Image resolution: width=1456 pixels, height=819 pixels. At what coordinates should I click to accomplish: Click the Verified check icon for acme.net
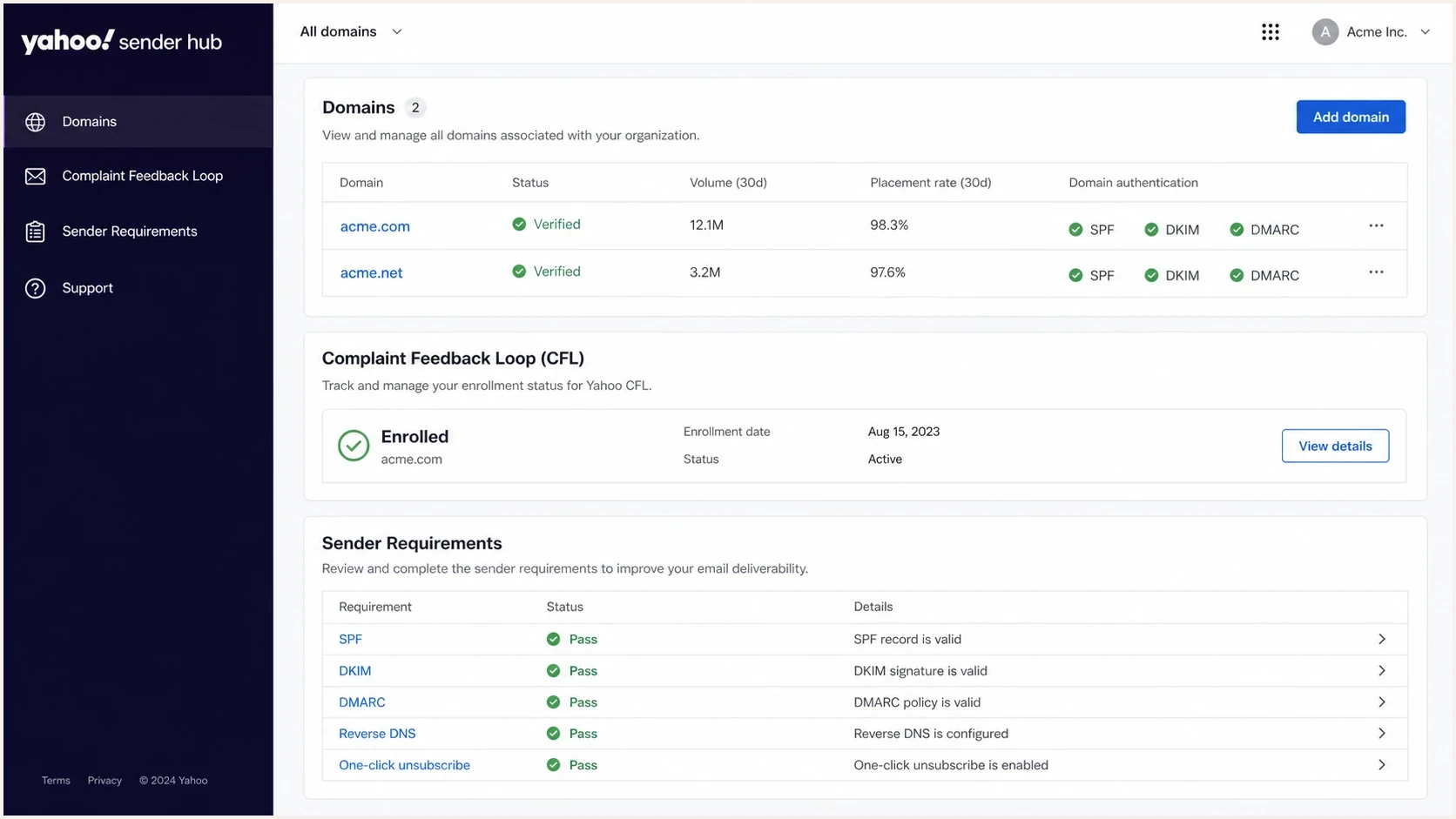519,272
